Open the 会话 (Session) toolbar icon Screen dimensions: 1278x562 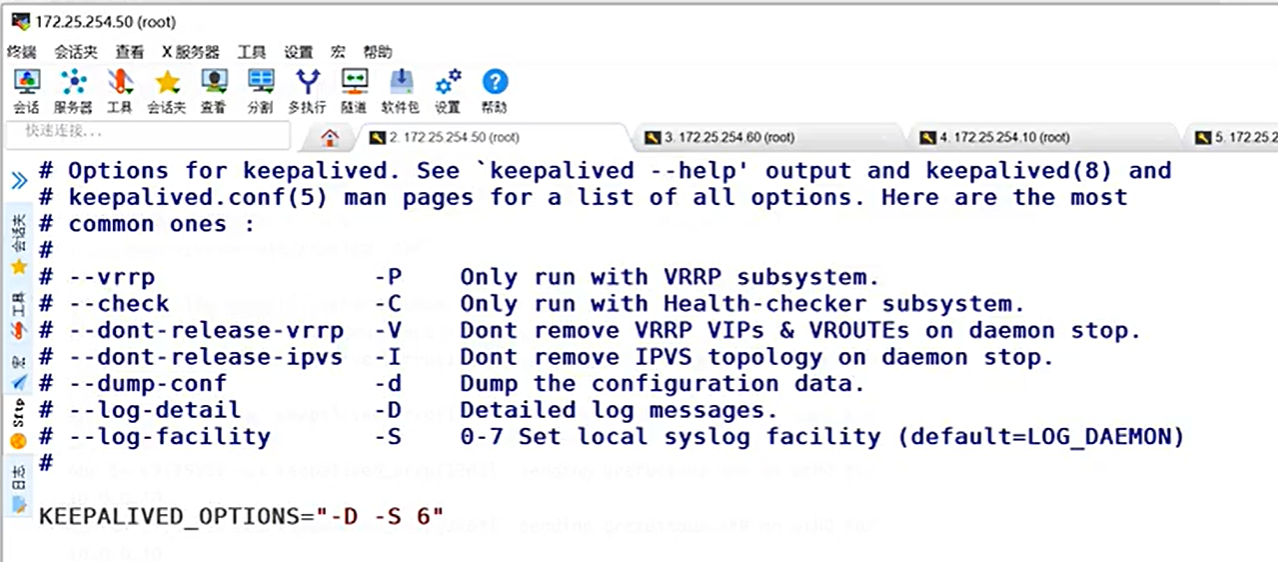tap(26, 91)
